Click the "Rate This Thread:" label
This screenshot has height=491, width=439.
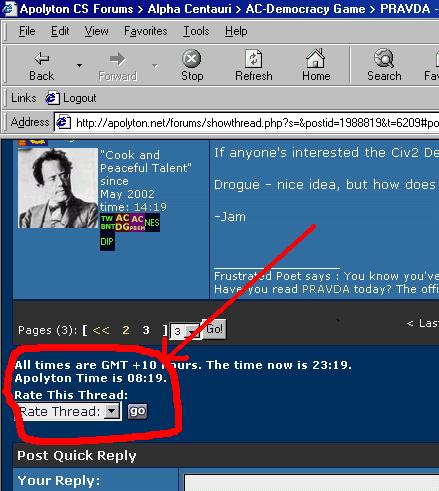pyautogui.click(x=71, y=395)
